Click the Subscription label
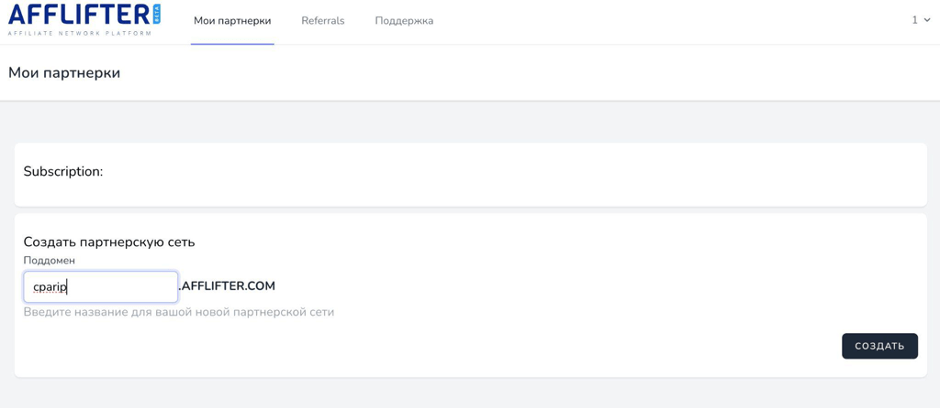 pos(63,172)
